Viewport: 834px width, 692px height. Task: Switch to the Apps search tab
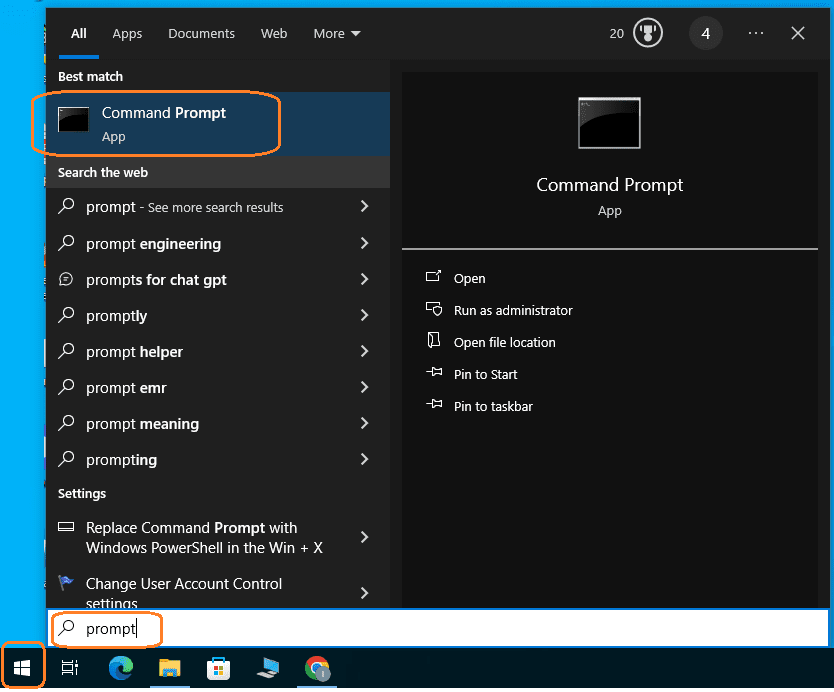127,33
